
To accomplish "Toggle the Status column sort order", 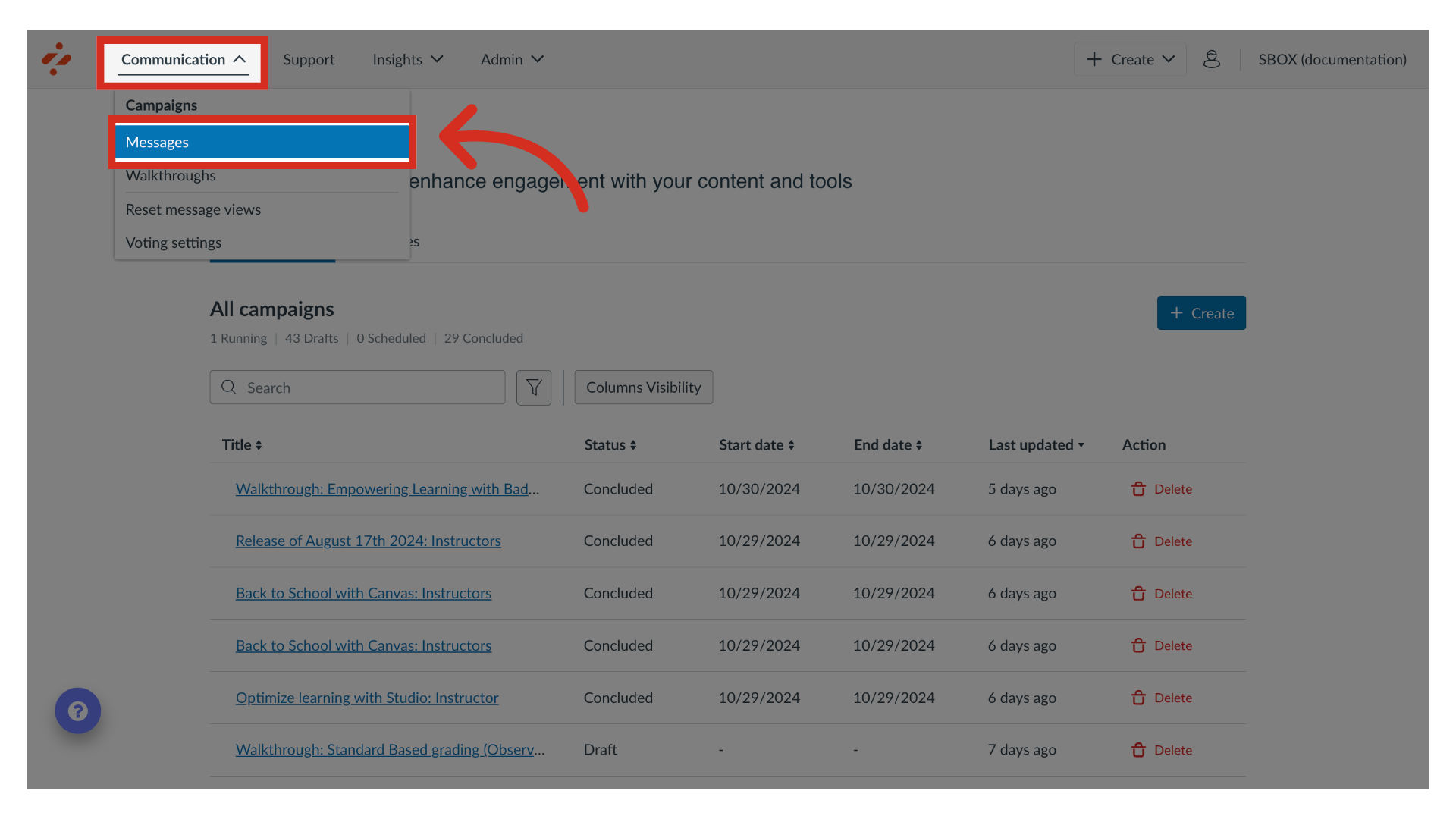I will click(x=632, y=445).
